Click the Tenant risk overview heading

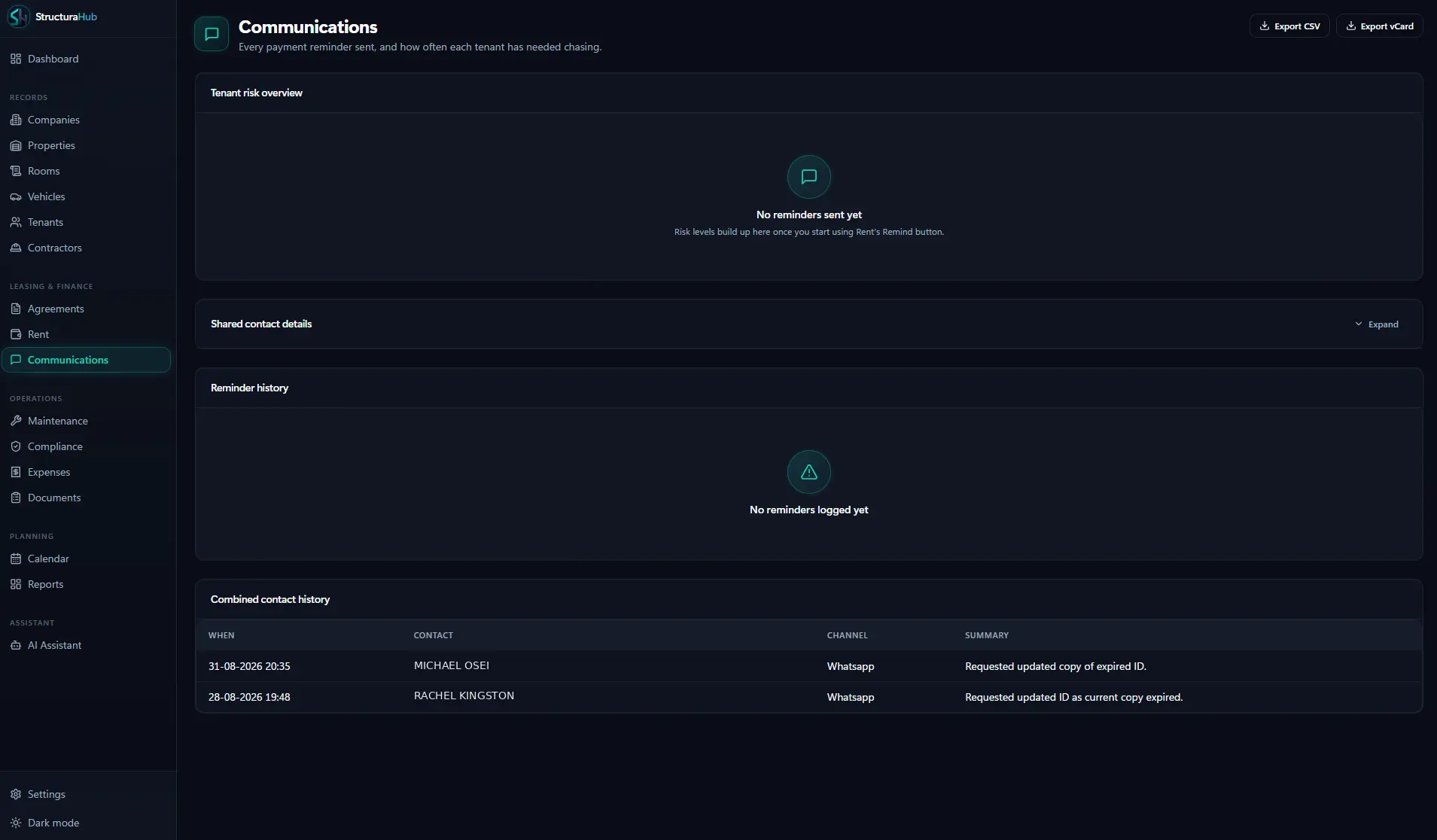coord(257,93)
